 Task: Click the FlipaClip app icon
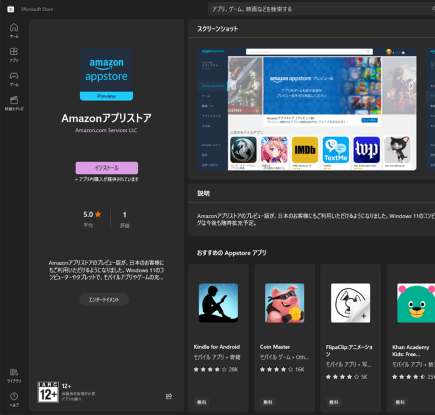(x=350, y=303)
